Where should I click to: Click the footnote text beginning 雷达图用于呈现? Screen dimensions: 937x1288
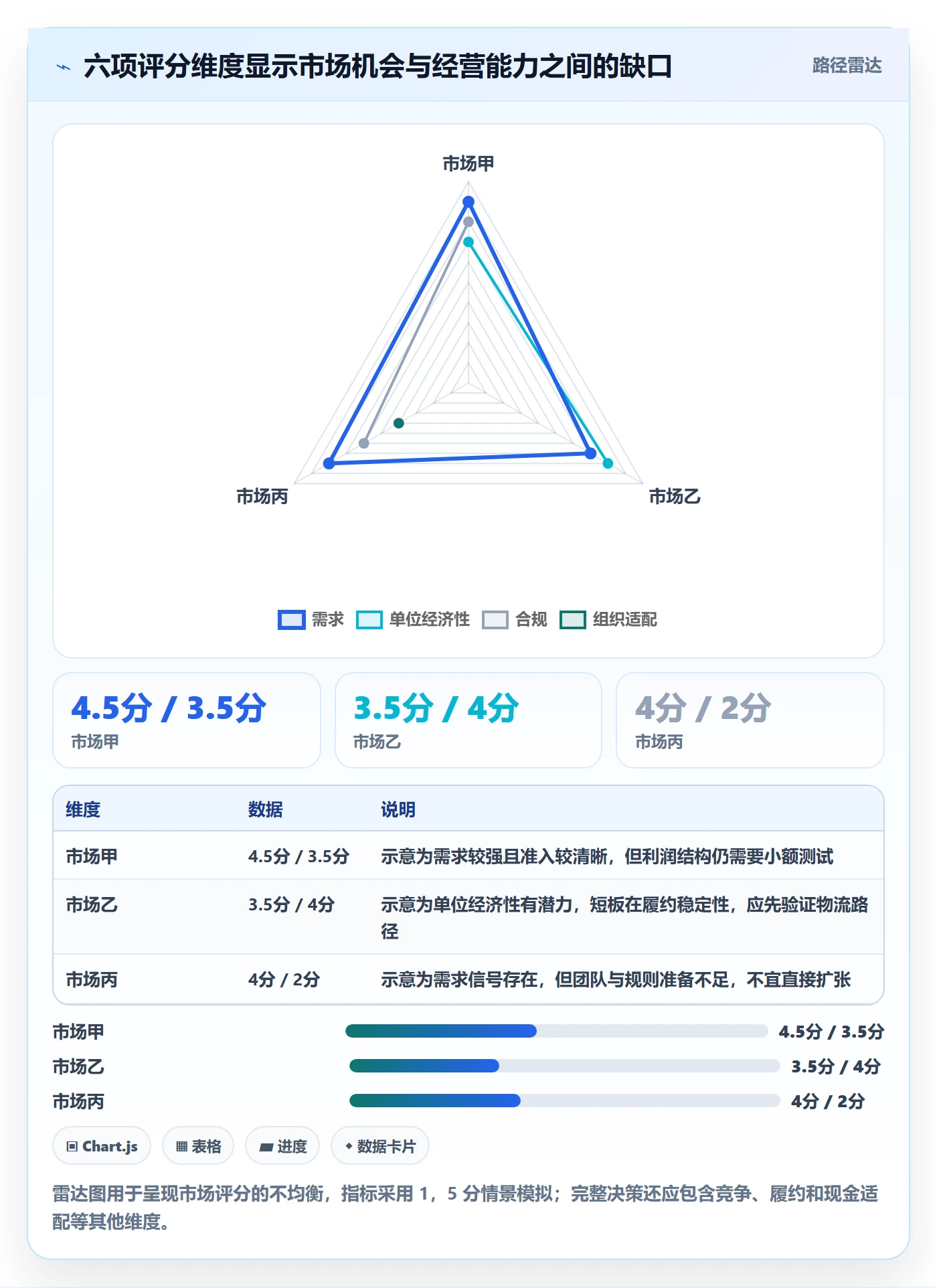pyautogui.click(x=466, y=1207)
